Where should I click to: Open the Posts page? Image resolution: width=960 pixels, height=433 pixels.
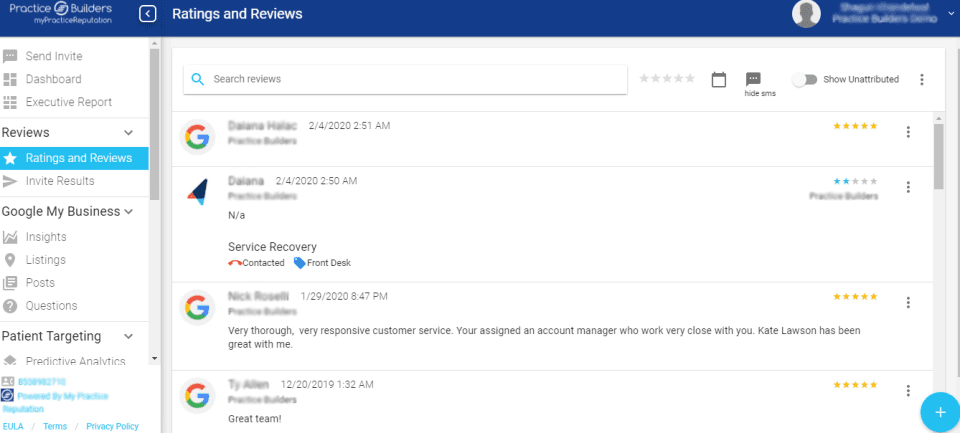[40, 283]
